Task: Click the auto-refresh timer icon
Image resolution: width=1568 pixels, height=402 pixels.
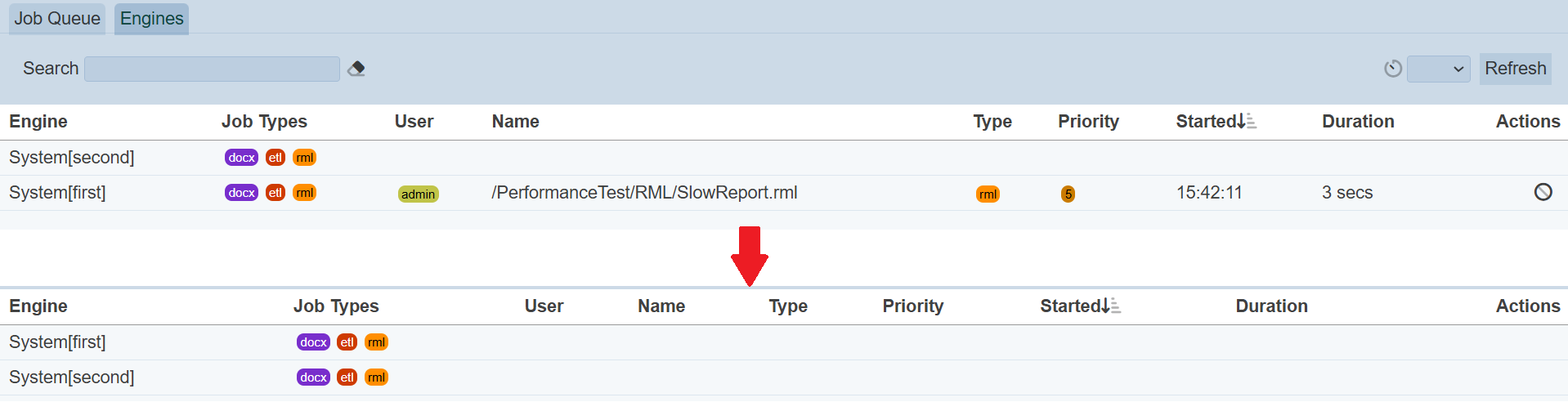Action: pos(1392,69)
